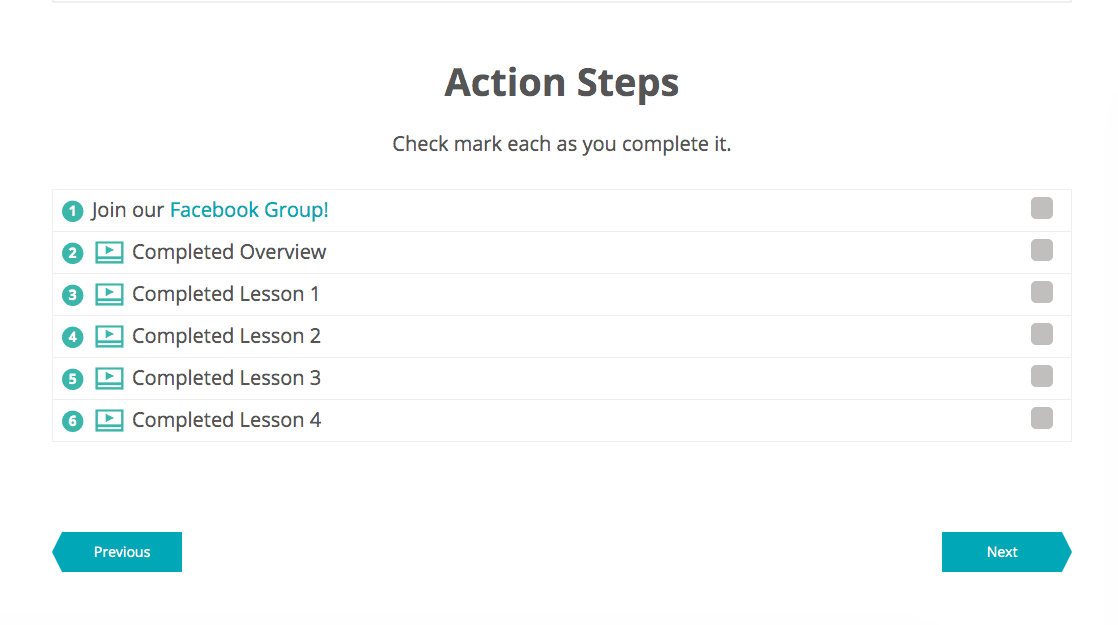
Task: Click the video player icon for Lesson 2
Action: pyautogui.click(x=108, y=336)
